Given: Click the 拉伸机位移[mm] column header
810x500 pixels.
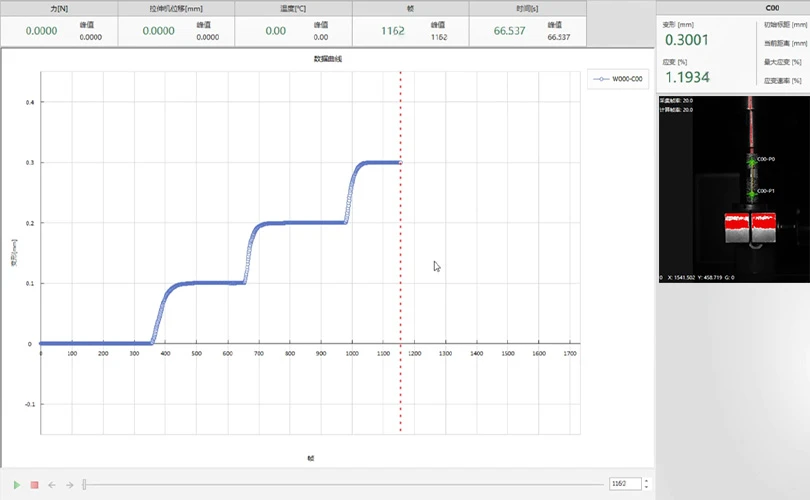Looking at the screenshot, I should click(x=176, y=8).
